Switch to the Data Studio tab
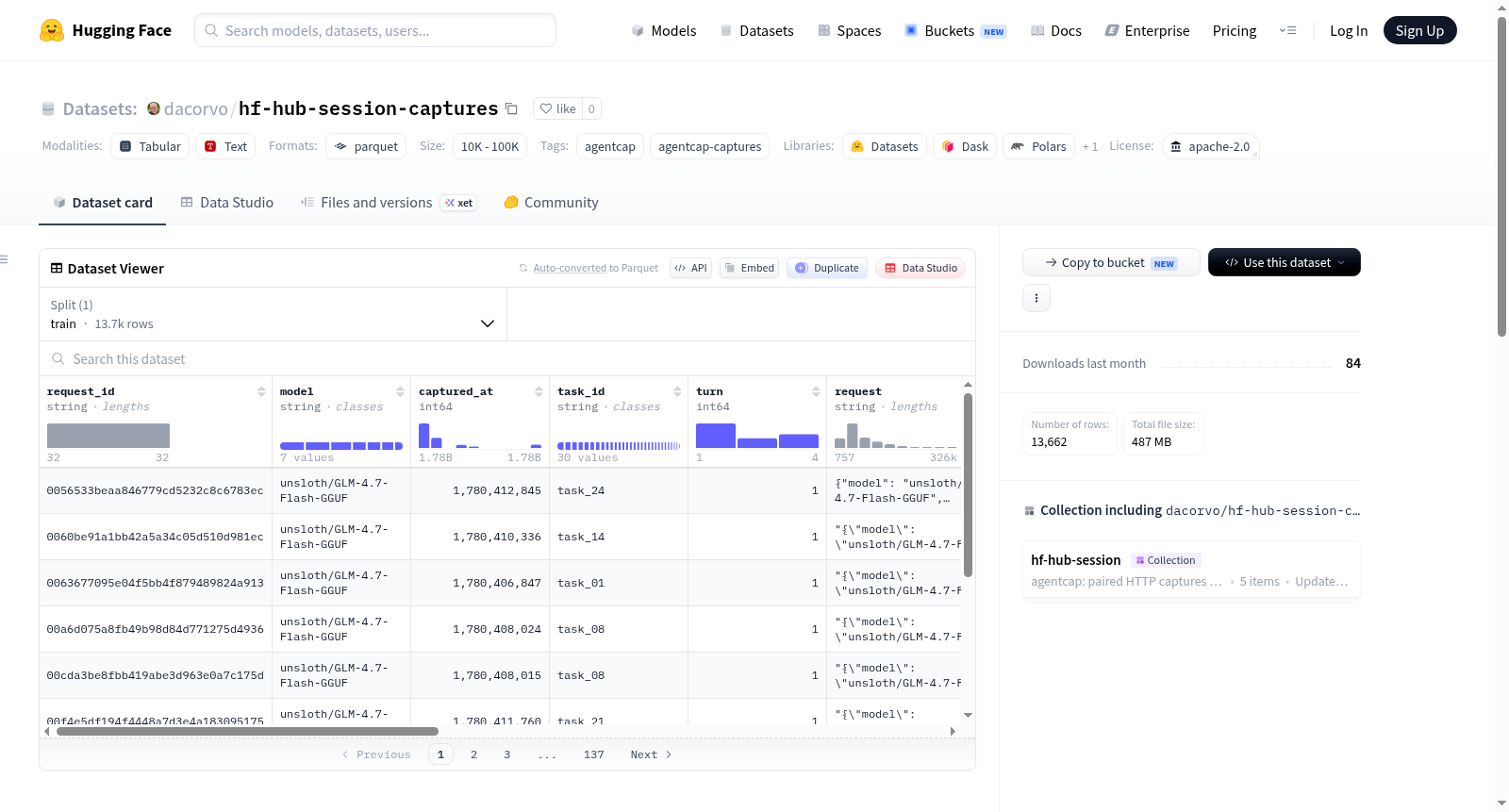 pos(227,202)
